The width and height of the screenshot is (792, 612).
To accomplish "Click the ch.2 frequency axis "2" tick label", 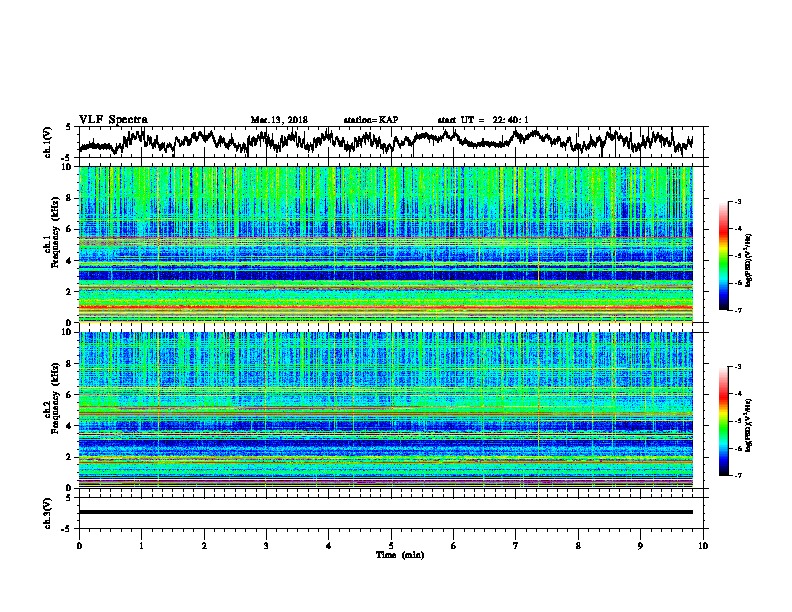I will click(70, 457).
